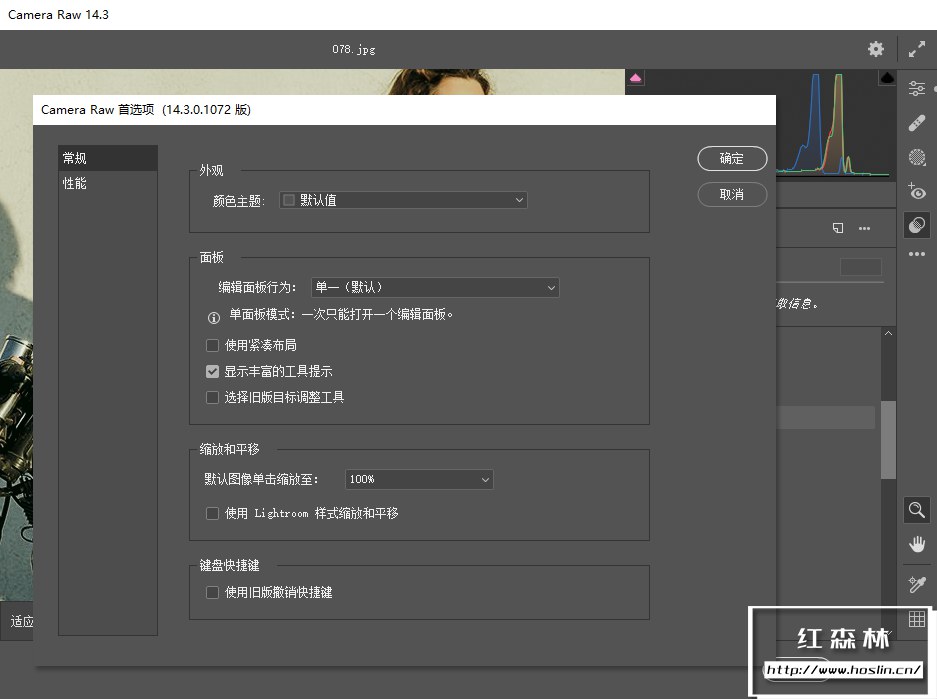Toggle full screen mode icon
This screenshot has width=937, height=699.
(917, 49)
